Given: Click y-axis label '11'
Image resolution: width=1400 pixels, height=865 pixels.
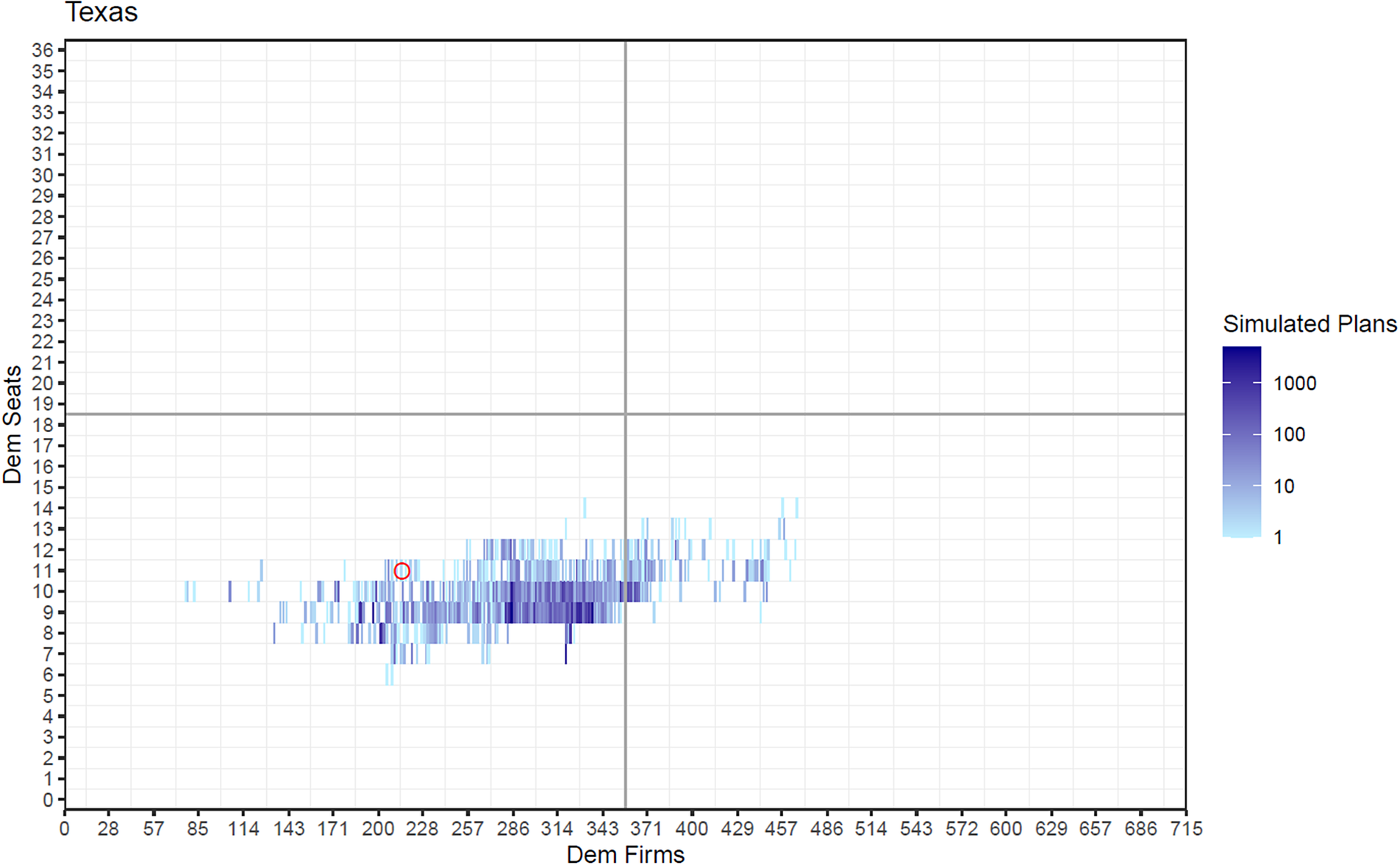Looking at the screenshot, I should pos(43,570).
